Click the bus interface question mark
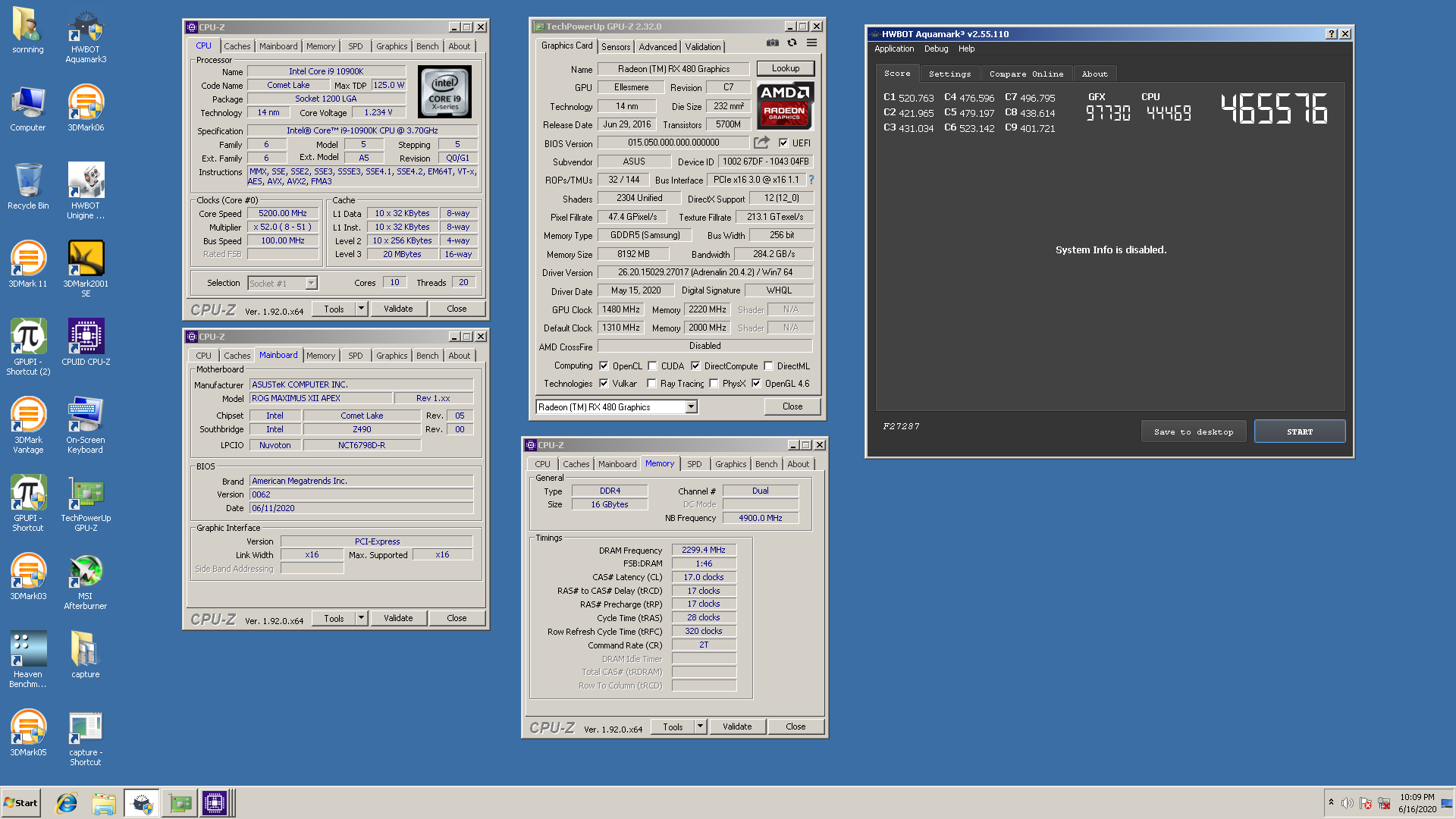1456x819 pixels. coord(811,180)
